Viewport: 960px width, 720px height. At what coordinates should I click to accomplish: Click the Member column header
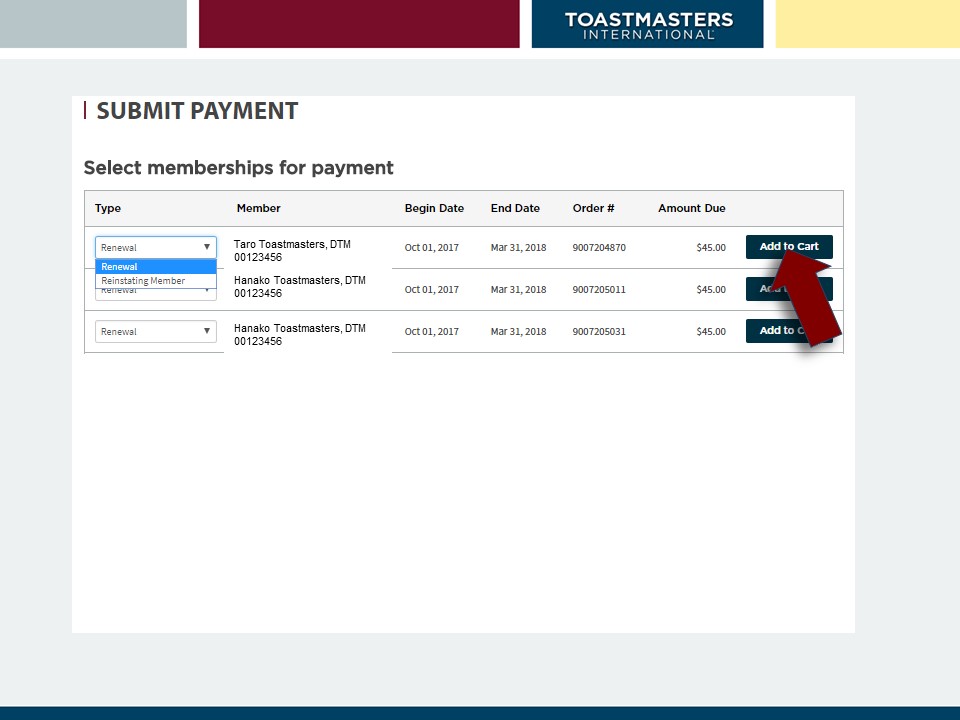coord(258,208)
